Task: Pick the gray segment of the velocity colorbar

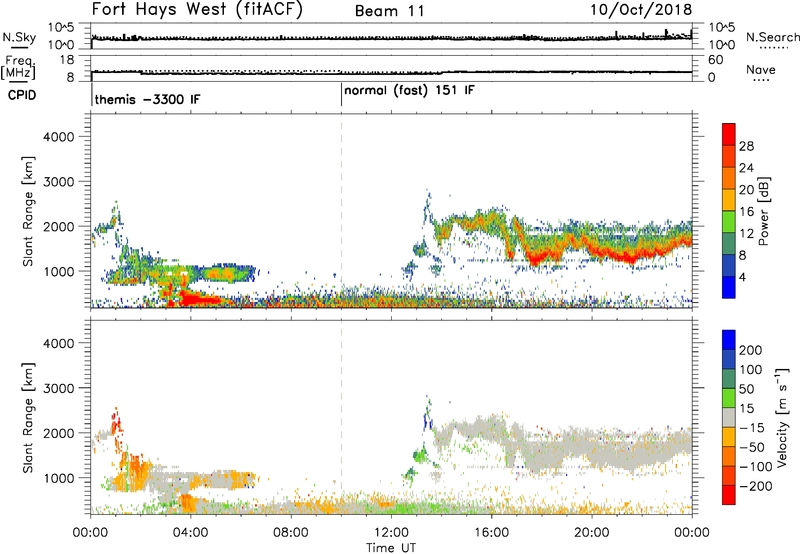Action: pos(729,418)
